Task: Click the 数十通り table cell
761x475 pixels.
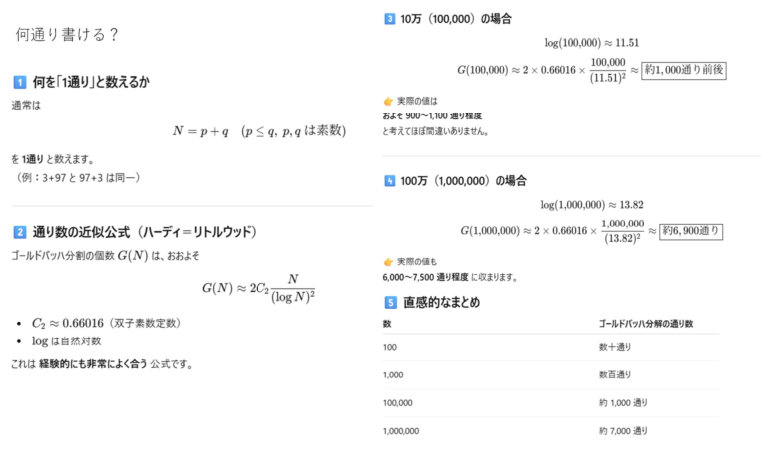Action: point(616,346)
